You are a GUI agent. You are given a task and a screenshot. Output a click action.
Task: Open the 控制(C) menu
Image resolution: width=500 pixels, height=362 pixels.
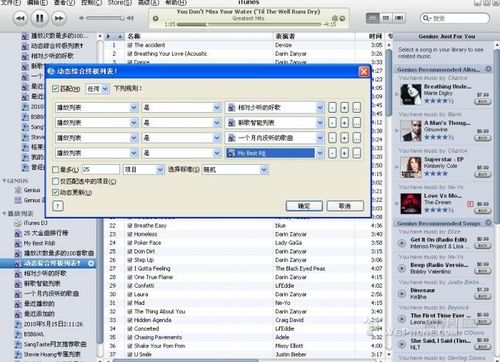[91, 3]
